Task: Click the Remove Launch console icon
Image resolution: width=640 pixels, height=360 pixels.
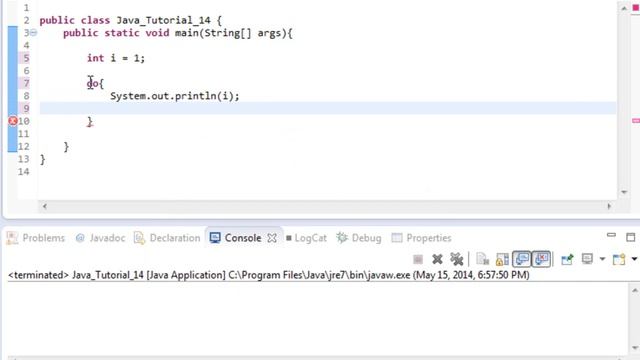Action: click(x=437, y=259)
